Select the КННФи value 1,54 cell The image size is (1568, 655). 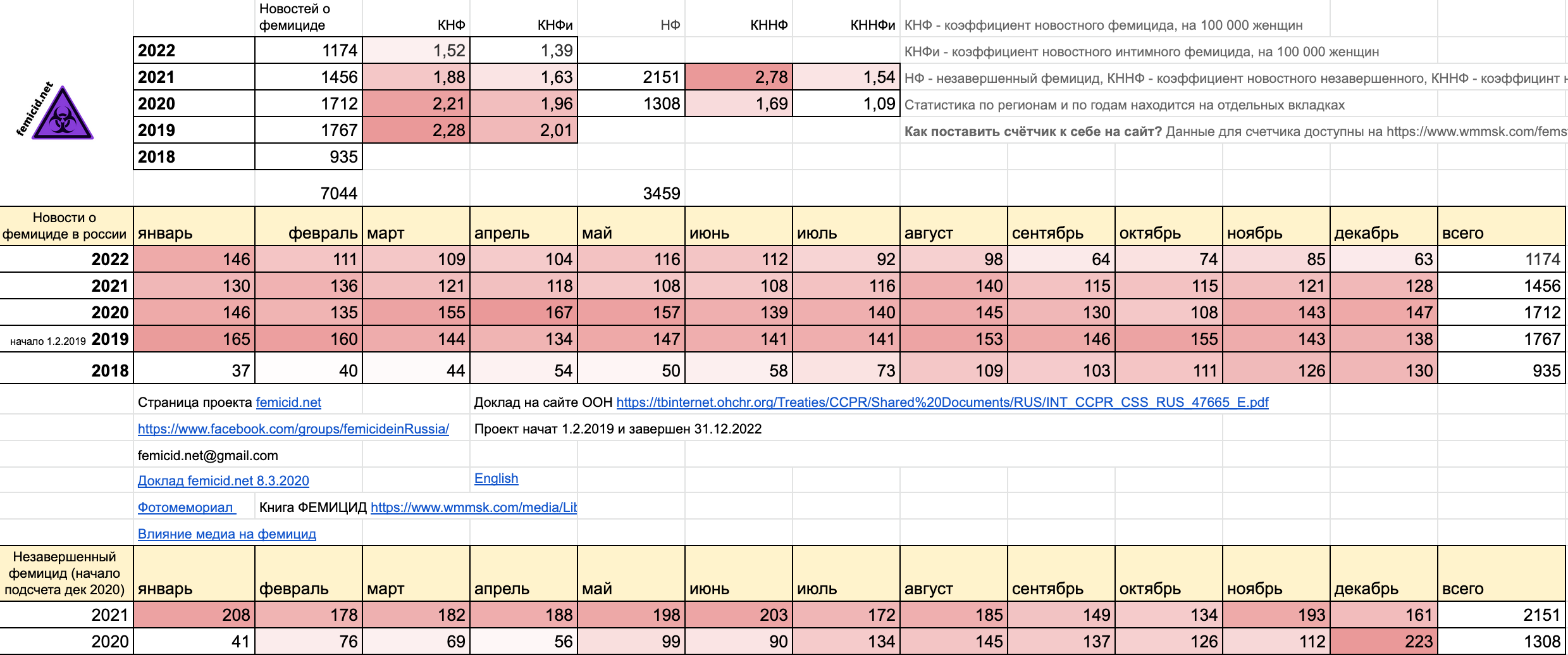(x=846, y=77)
